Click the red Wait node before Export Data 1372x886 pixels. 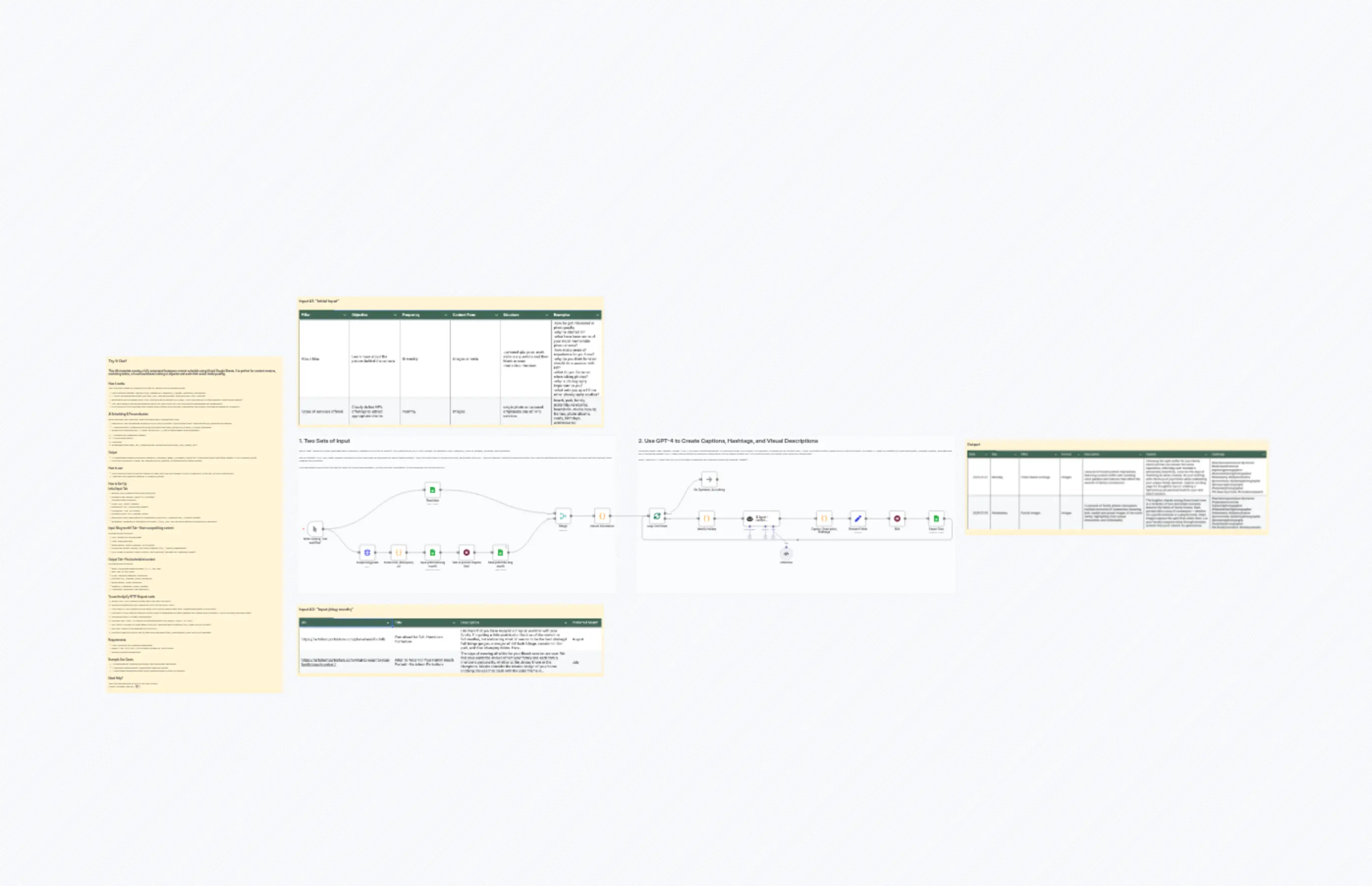point(897,518)
